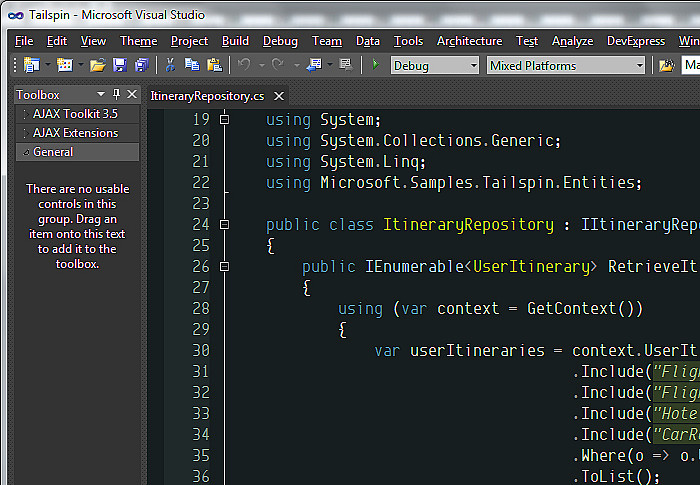Toggle the Toolbox auto-hide pin
Screen dimensions: 700x485
(x=116, y=94)
